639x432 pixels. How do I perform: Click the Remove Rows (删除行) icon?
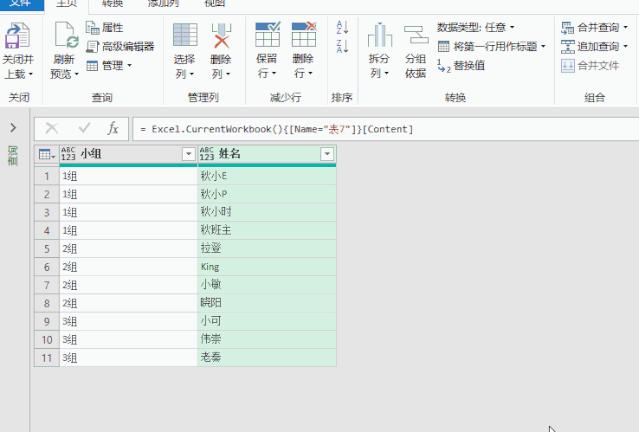[x=304, y=35]
